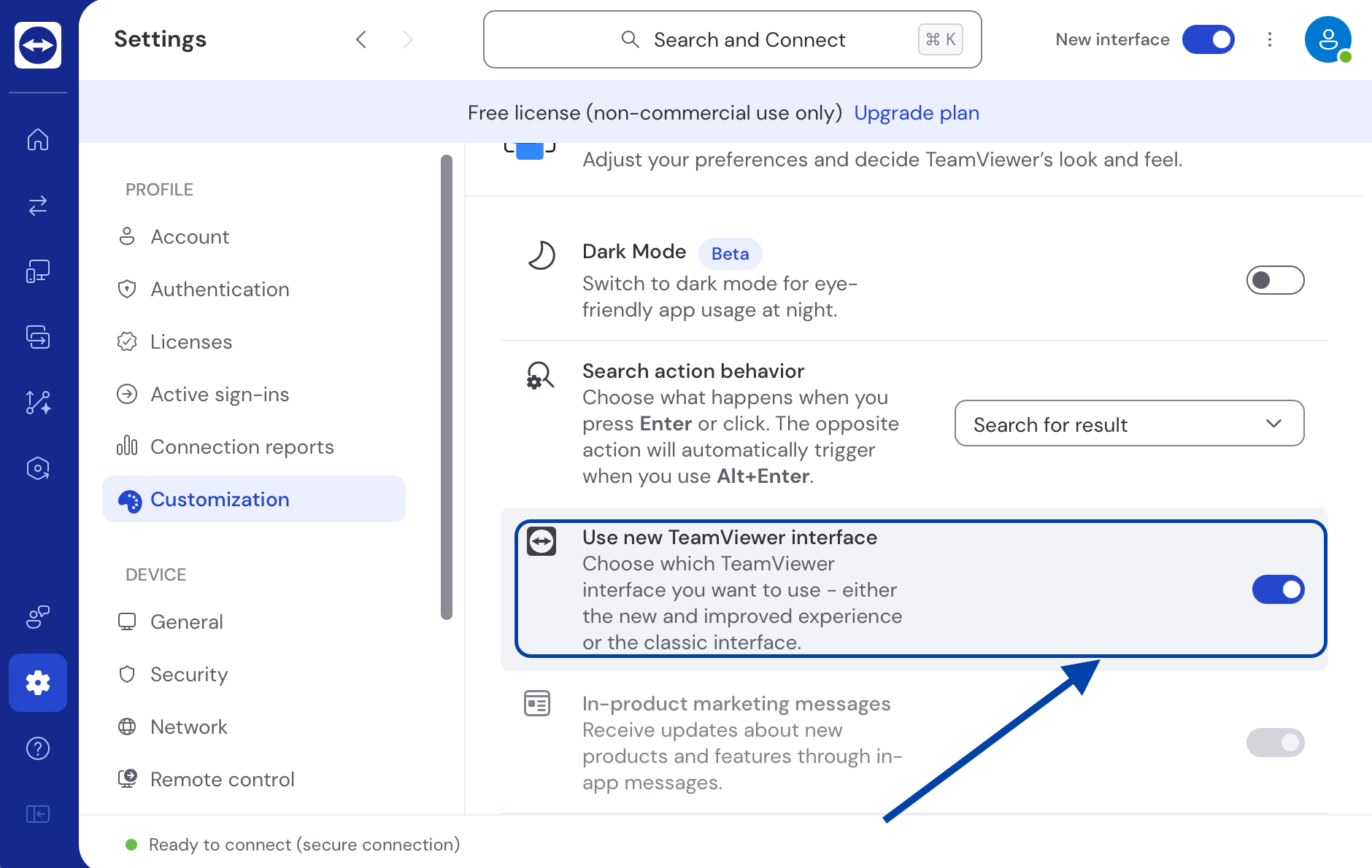
Task: Open the Remote Support arrows icon
Action: (x=38, y=205)
